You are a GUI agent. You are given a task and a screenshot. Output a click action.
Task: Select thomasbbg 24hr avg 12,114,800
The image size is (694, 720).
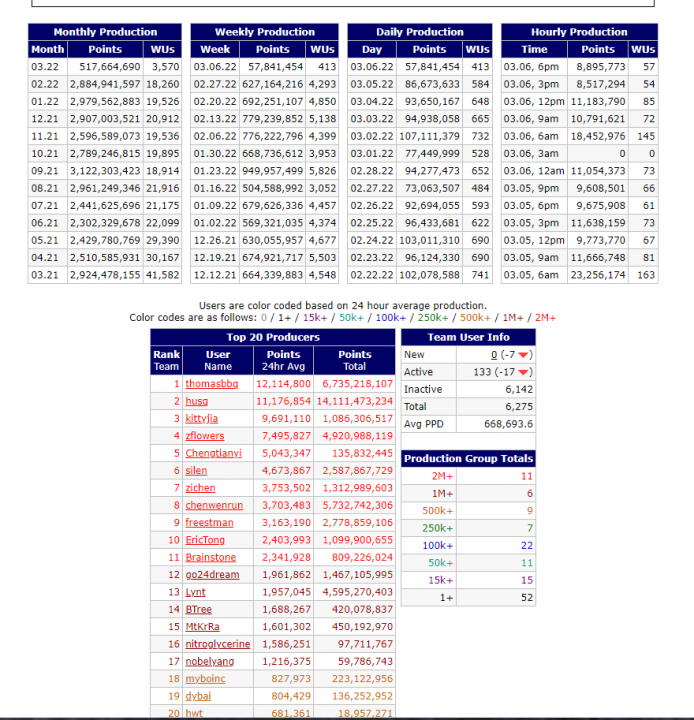[x=283, y=384]
